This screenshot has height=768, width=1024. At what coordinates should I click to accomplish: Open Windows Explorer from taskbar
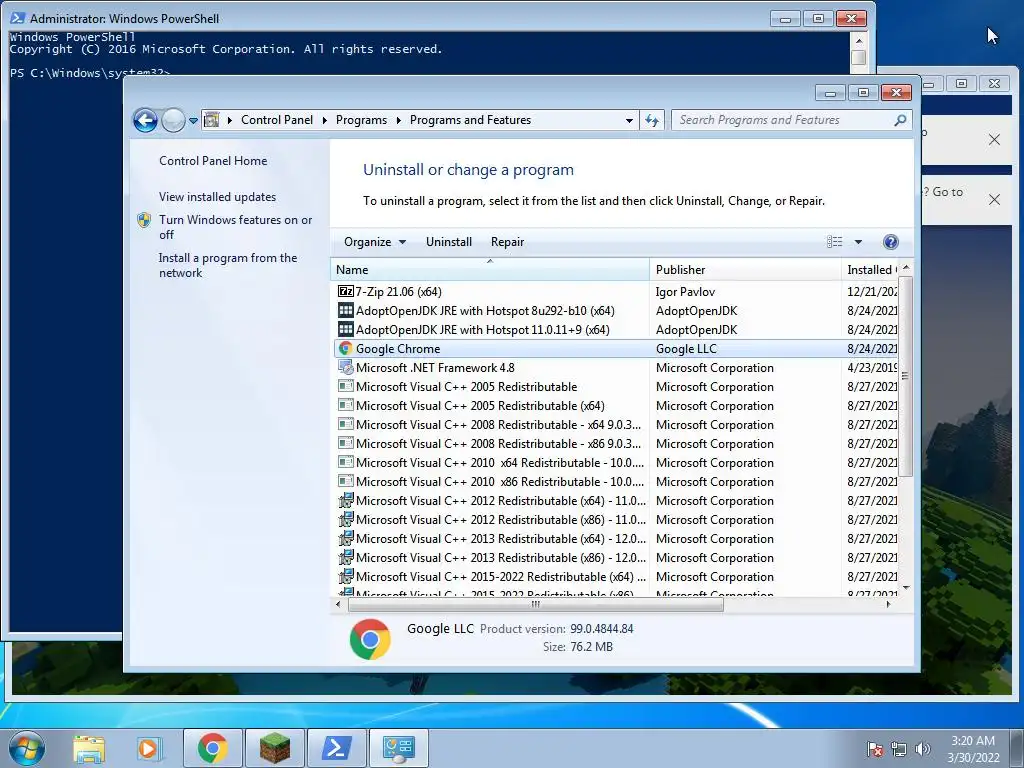[89, 748]
